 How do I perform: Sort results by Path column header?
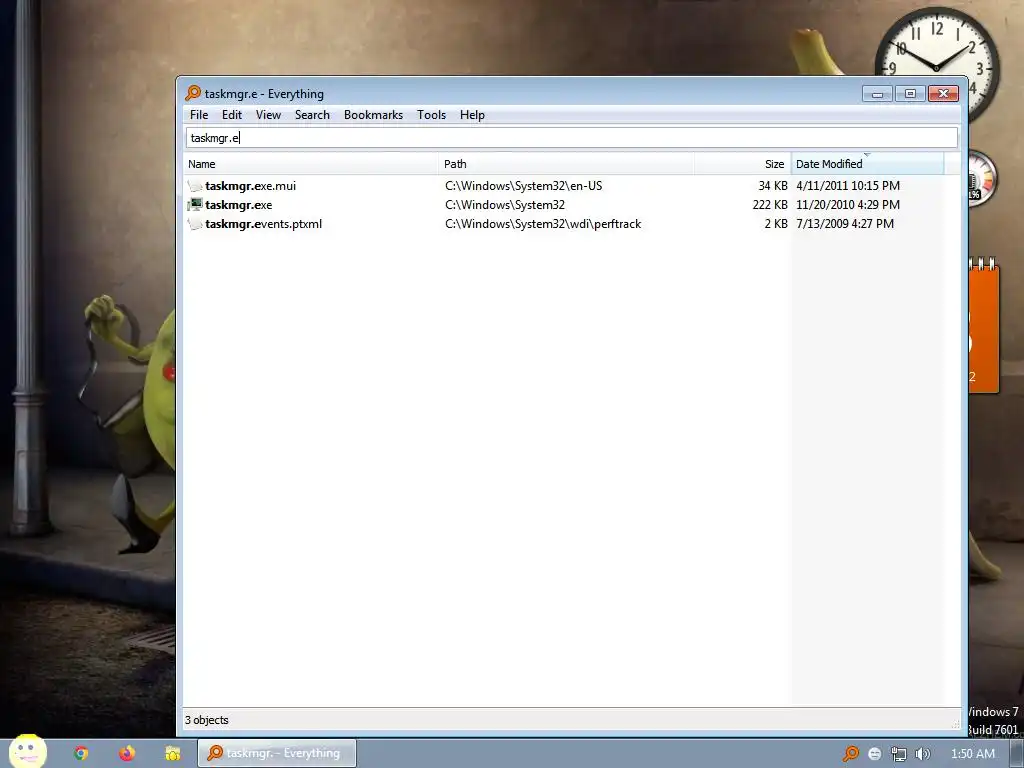566,164
